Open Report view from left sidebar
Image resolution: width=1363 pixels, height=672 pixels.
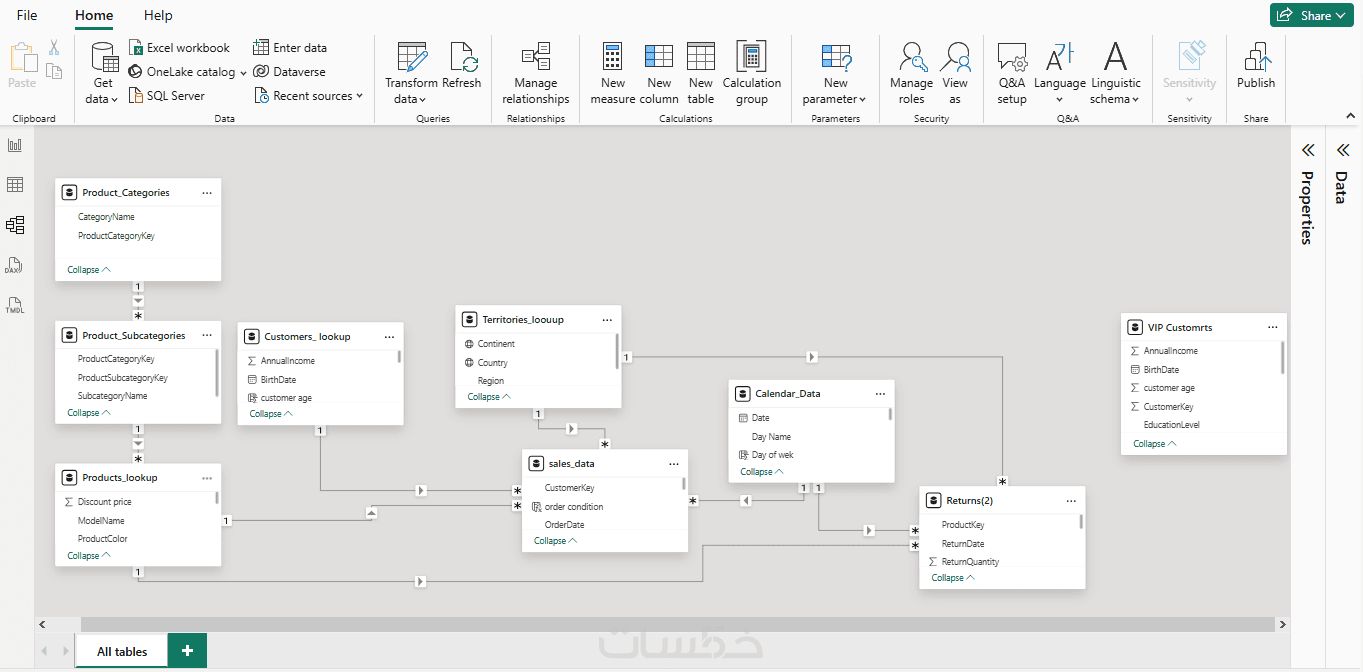click(x=14, y=145)
